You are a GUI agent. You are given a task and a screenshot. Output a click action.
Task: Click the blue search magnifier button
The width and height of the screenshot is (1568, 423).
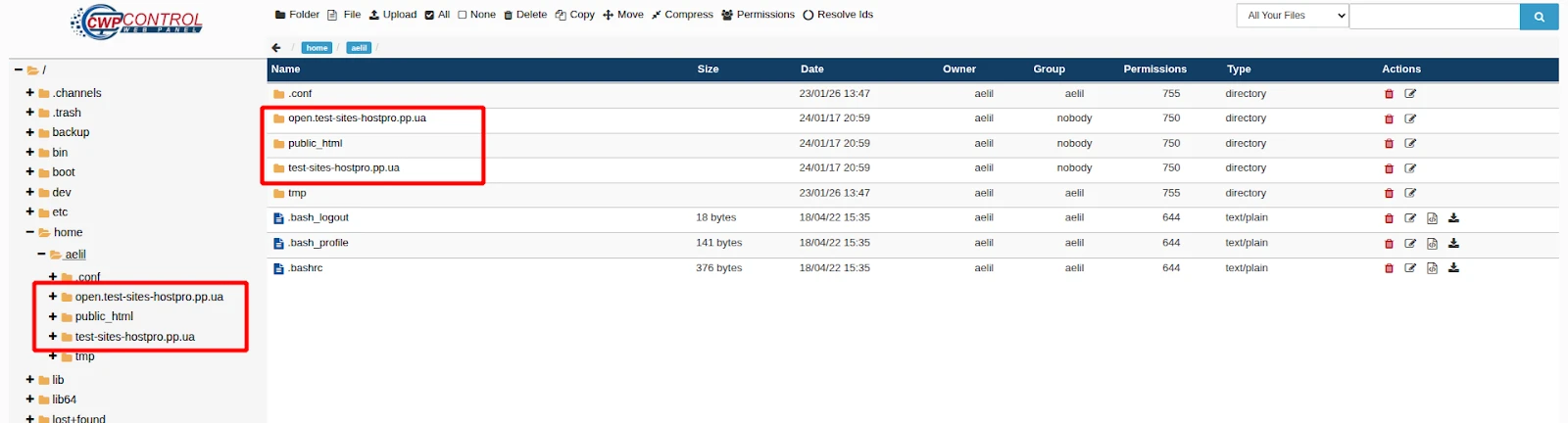pyautogui.click(x=1539, y=17)
